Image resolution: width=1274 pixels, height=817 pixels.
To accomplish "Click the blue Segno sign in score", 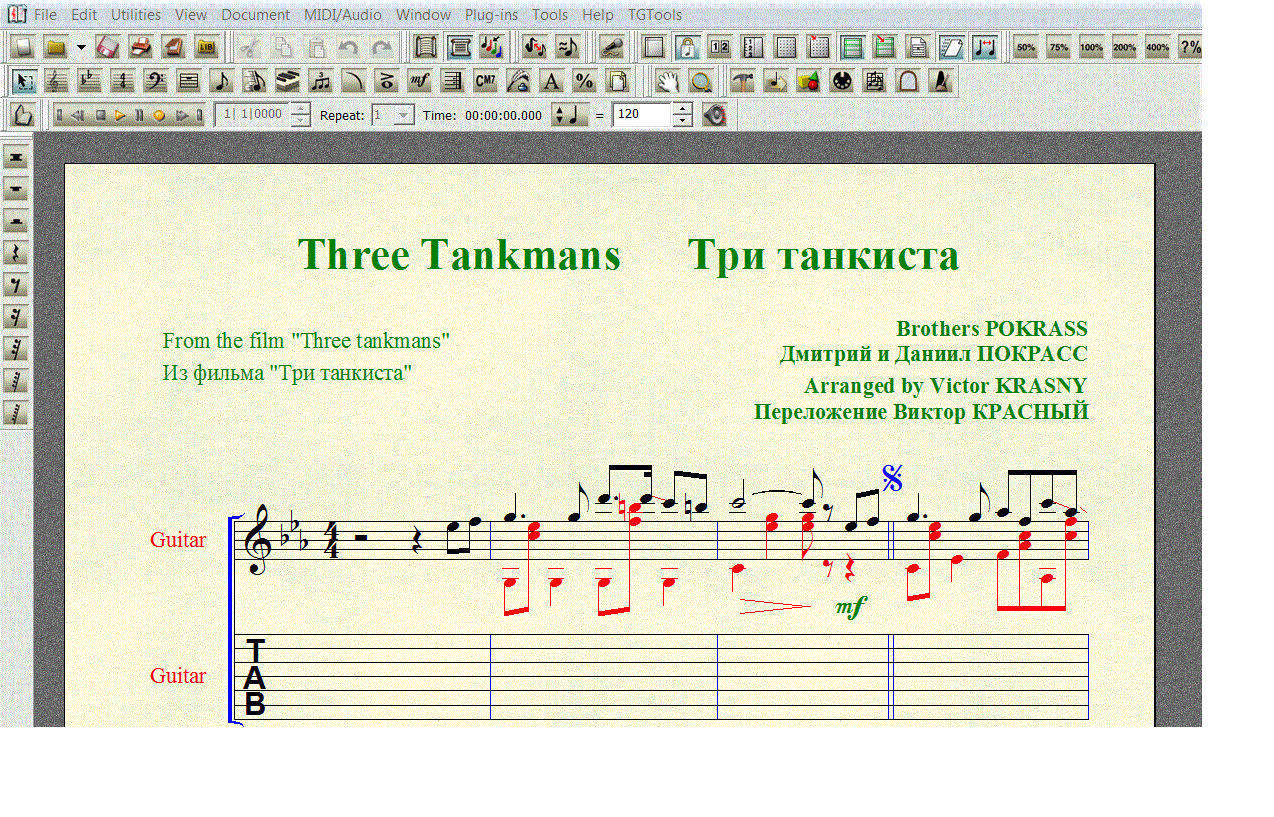I will coord(893,478).
